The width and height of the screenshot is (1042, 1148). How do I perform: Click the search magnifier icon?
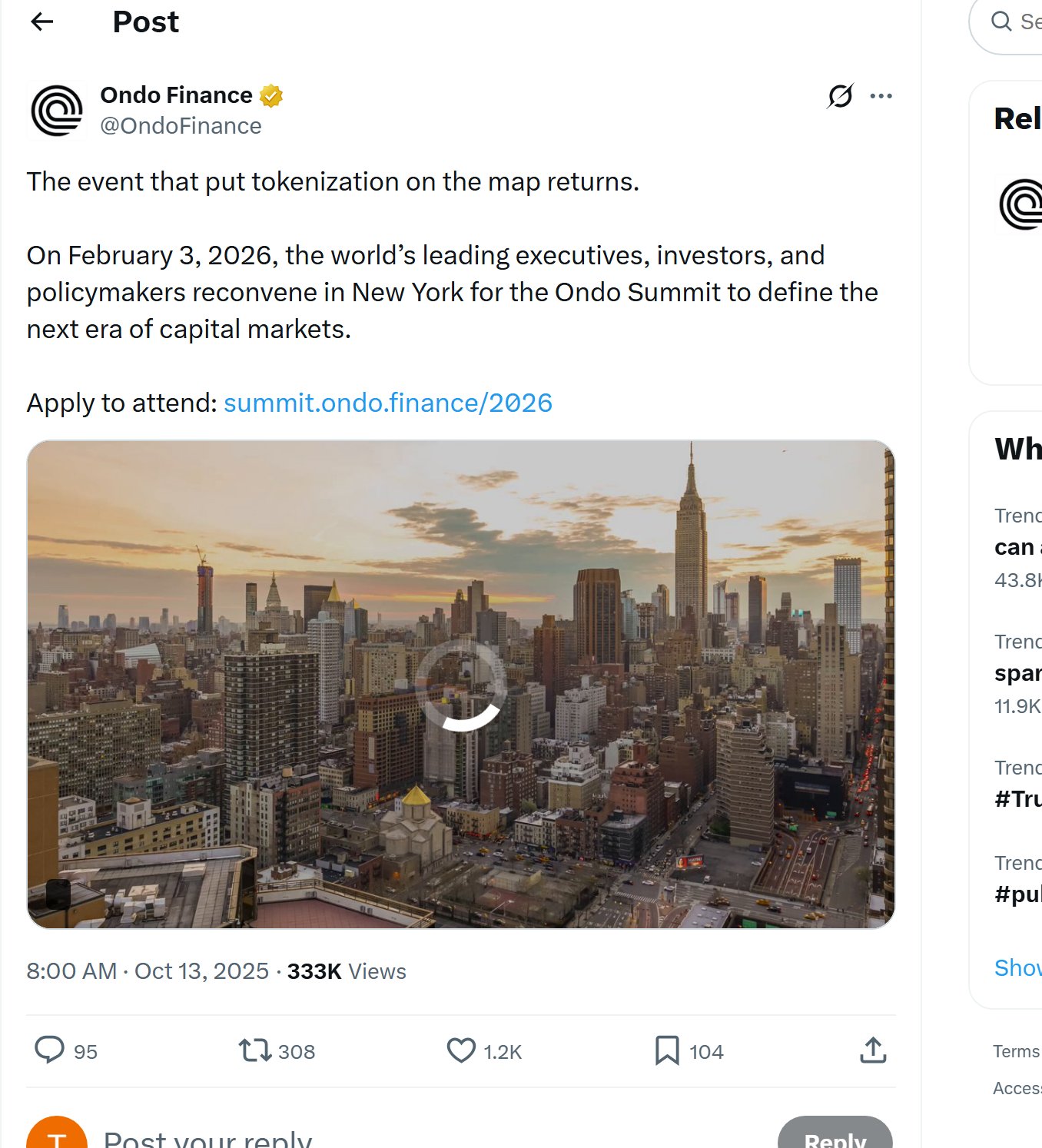click(1003, 22)
